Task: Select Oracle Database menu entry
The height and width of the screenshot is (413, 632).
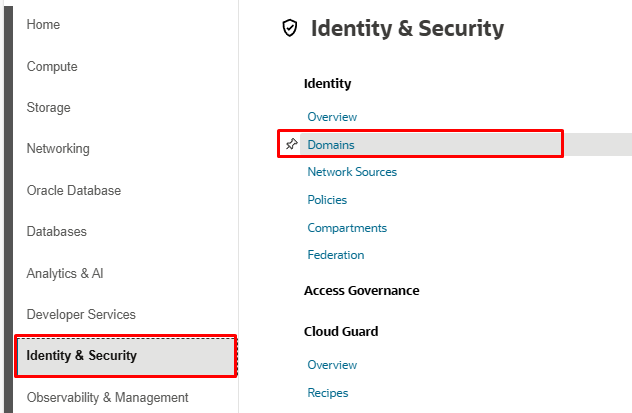Action: click(x=74, y=190)
